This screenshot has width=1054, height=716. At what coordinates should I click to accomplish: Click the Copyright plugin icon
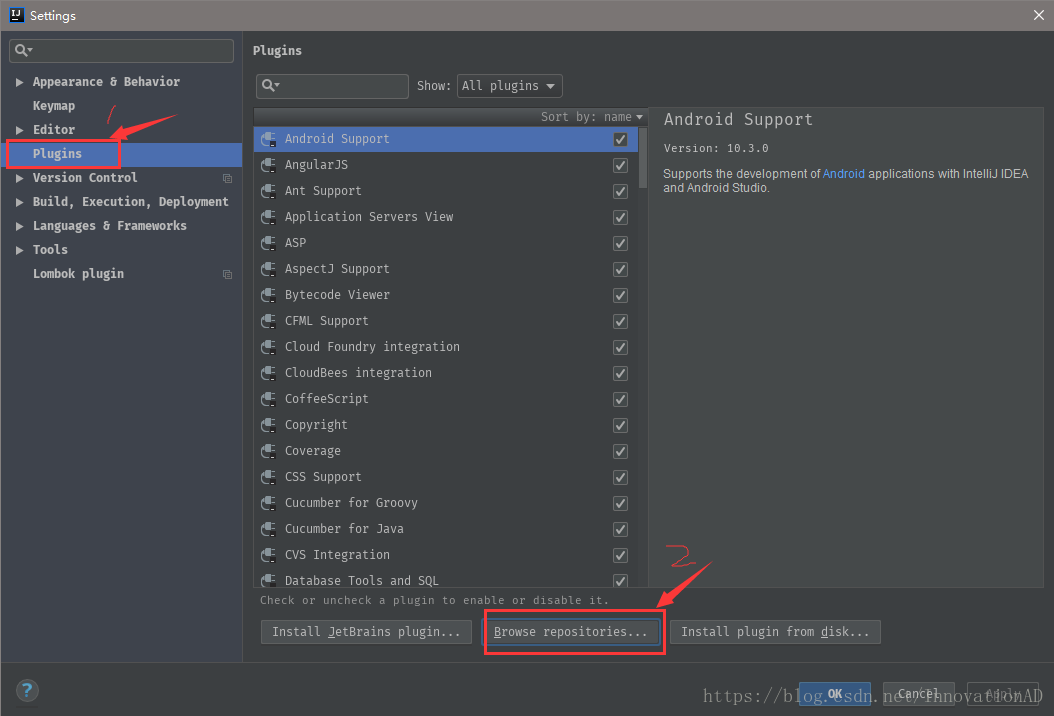coord(268,425)
